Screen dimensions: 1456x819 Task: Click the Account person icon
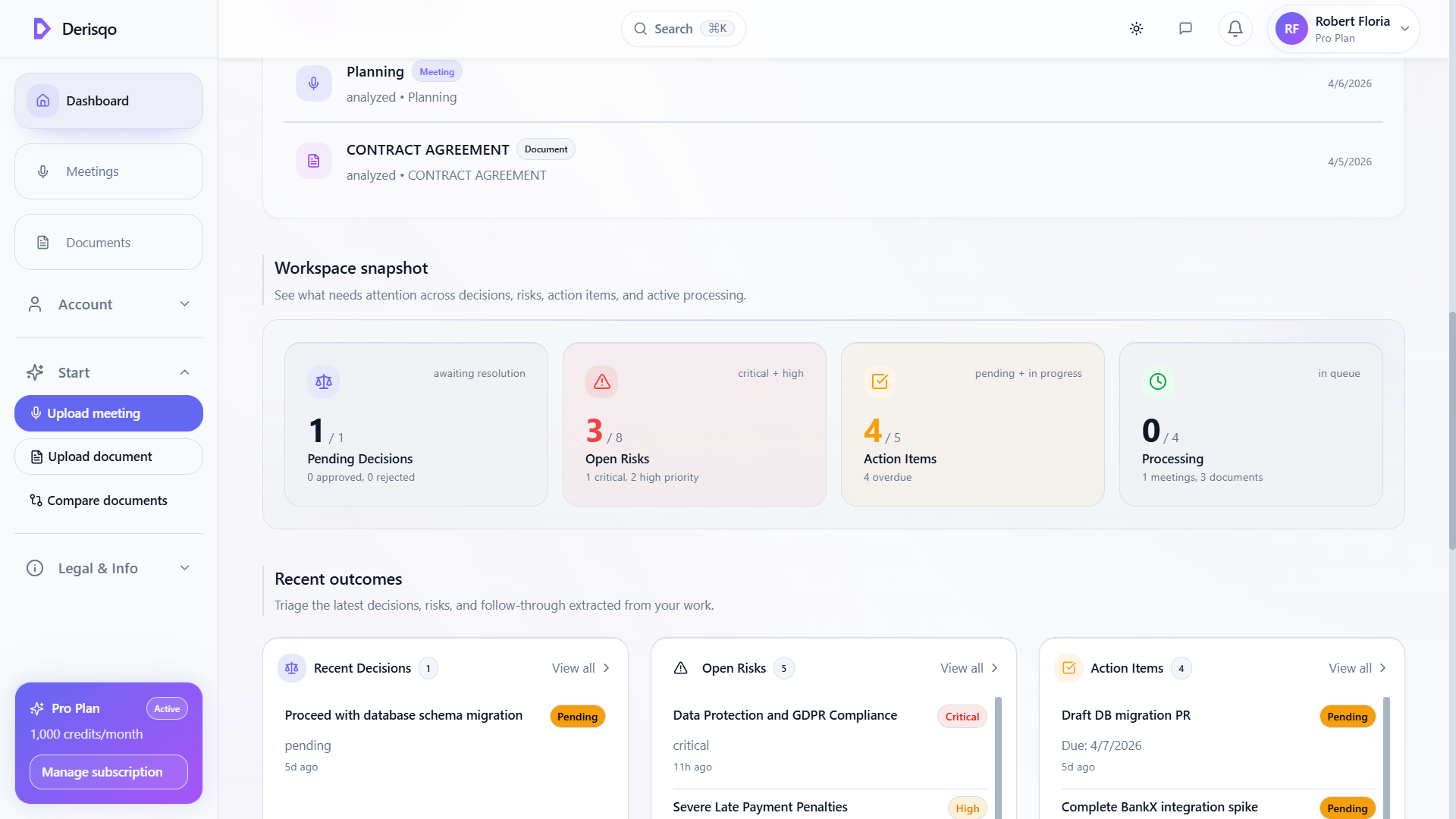35,304
